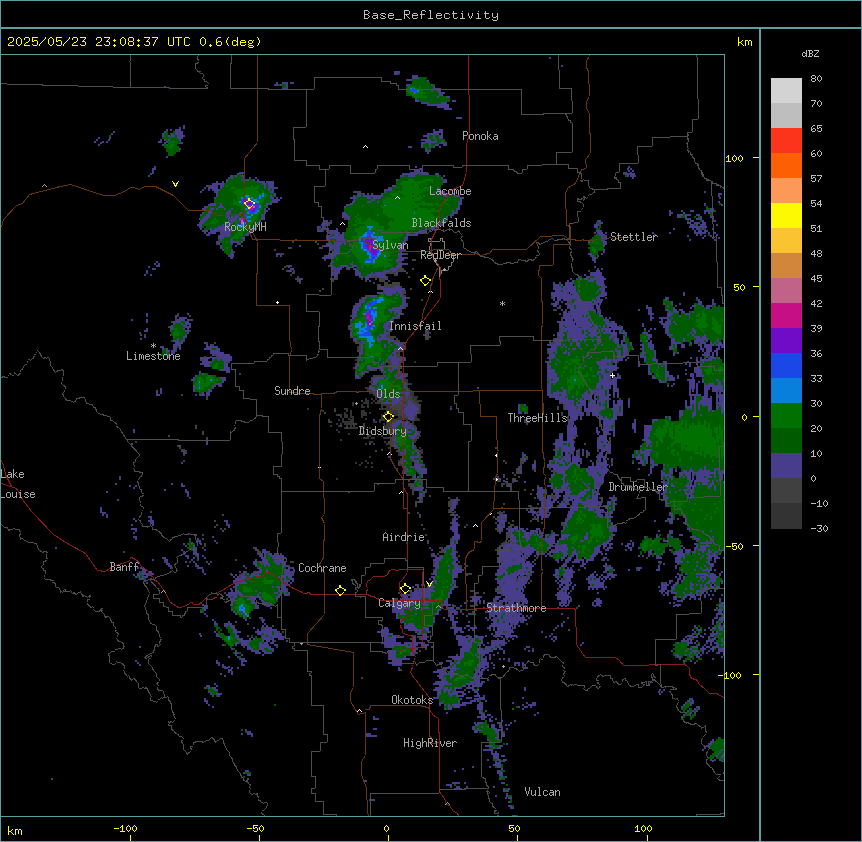This screenshot has height=842, width=862.
Task: Click the Didsbury label
Action: (383, 431)
